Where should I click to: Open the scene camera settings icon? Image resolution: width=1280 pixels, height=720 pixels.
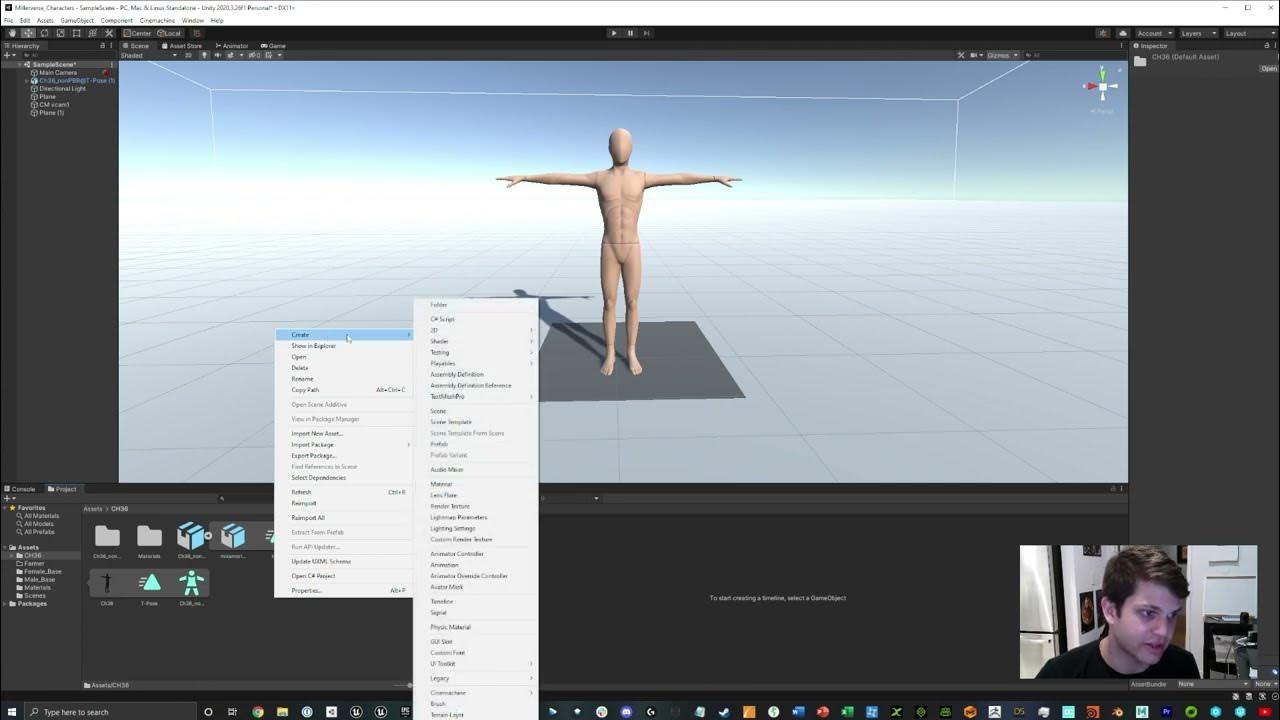click(x=976, y=55)
